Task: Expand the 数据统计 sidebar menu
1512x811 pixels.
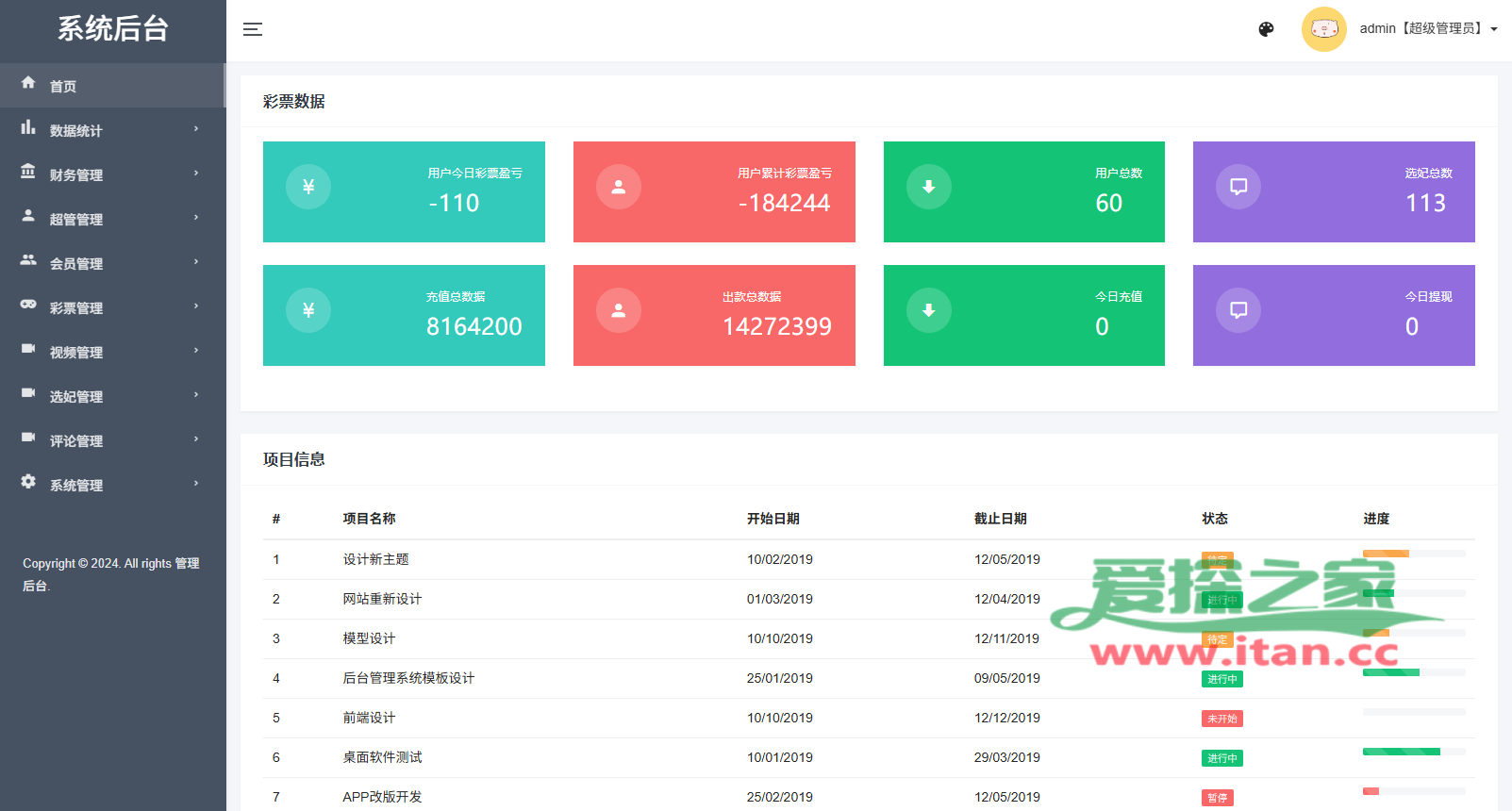Action: click(x=111, y=130)
